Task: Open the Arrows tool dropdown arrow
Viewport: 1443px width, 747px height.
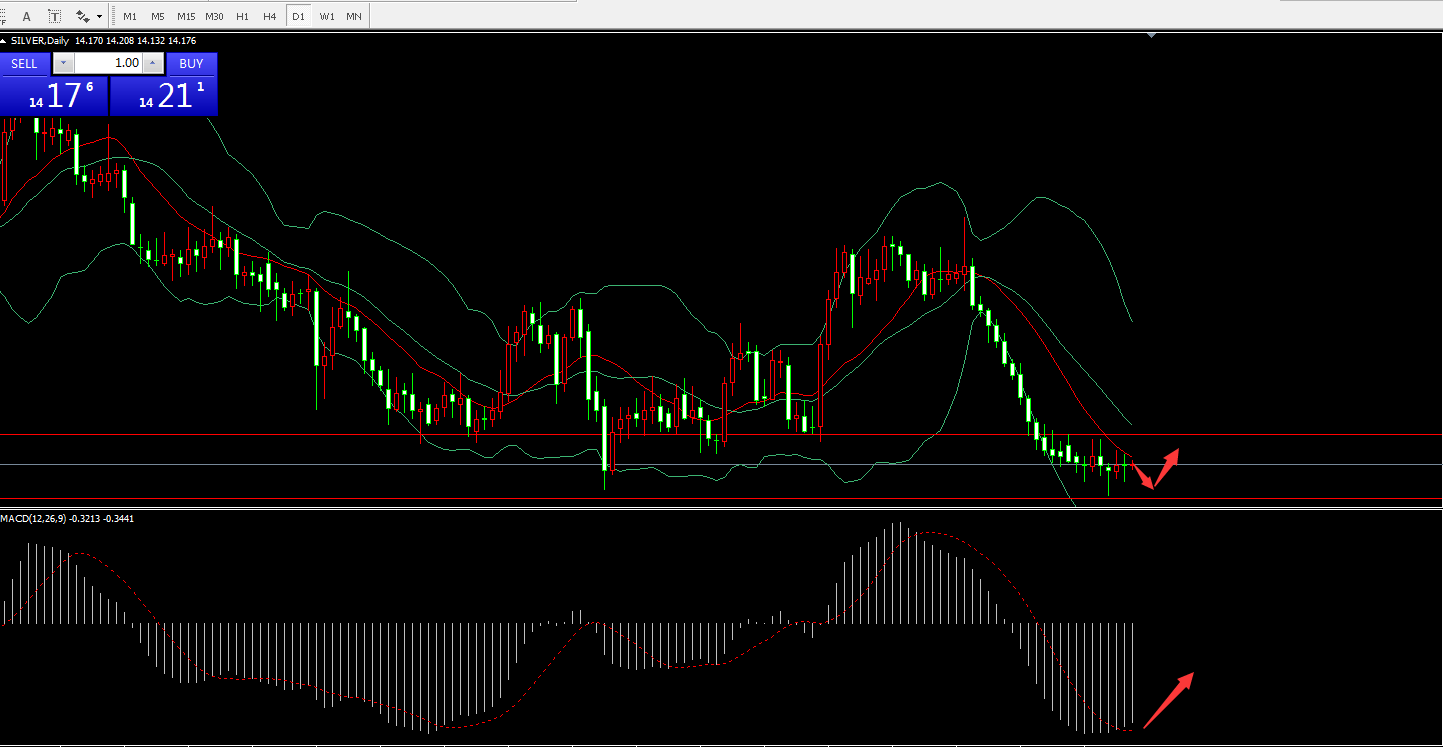Action: (99, 17)
